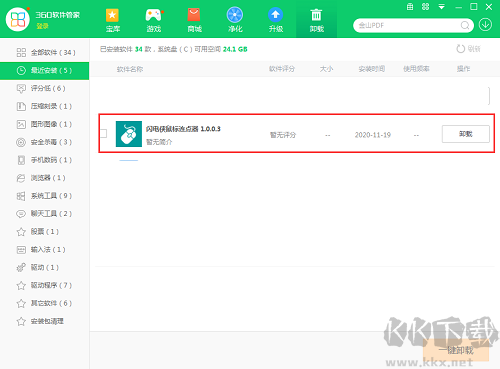Image resolution: width=500 pixels, height=369 pixels.
Task: Open the 输入法 (1) category
Action: [x=45, y=250]
